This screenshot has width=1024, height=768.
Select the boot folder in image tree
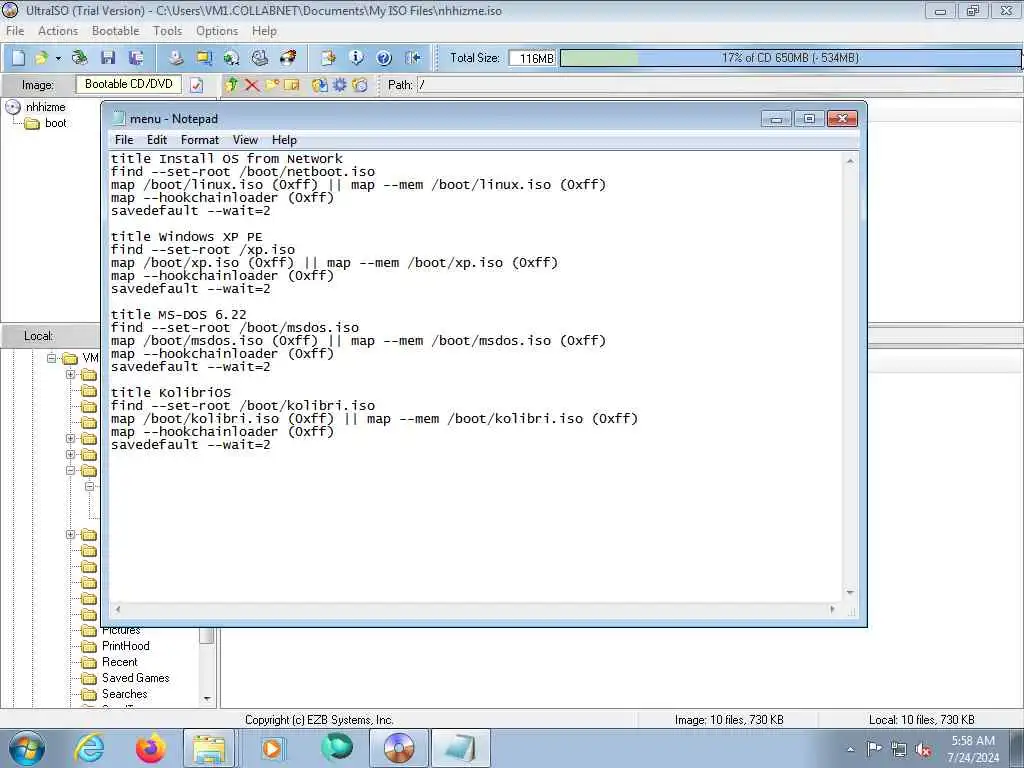[x=46, y=123]
